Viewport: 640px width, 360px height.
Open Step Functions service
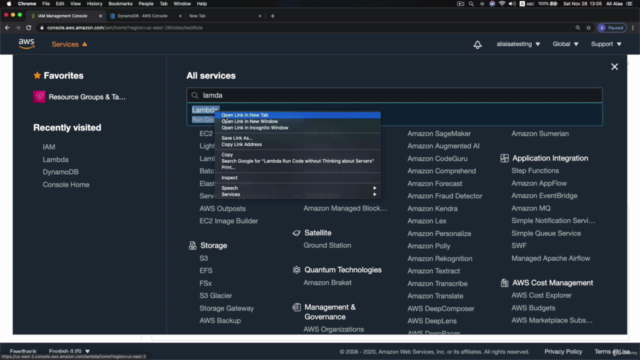(x=535, y=171)
